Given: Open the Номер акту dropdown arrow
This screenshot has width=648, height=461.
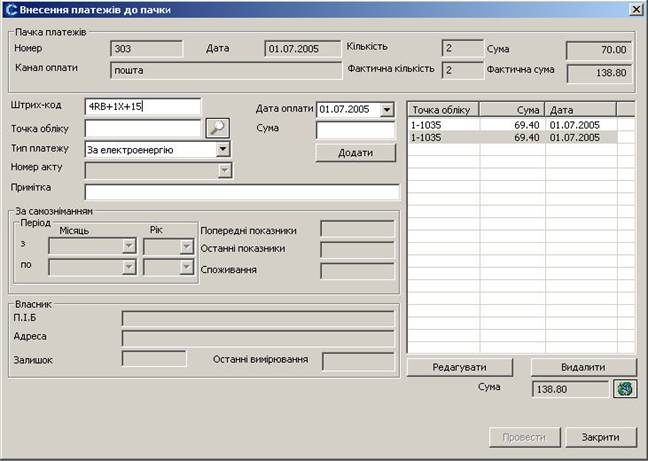Looking at the screenshot, I should click(224, 170).
